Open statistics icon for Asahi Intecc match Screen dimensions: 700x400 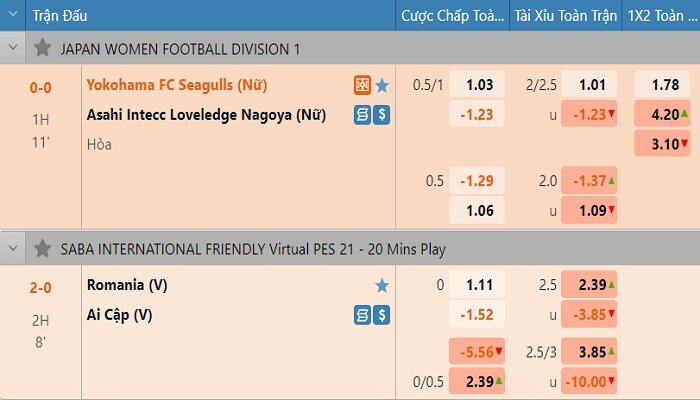point(362,115)
